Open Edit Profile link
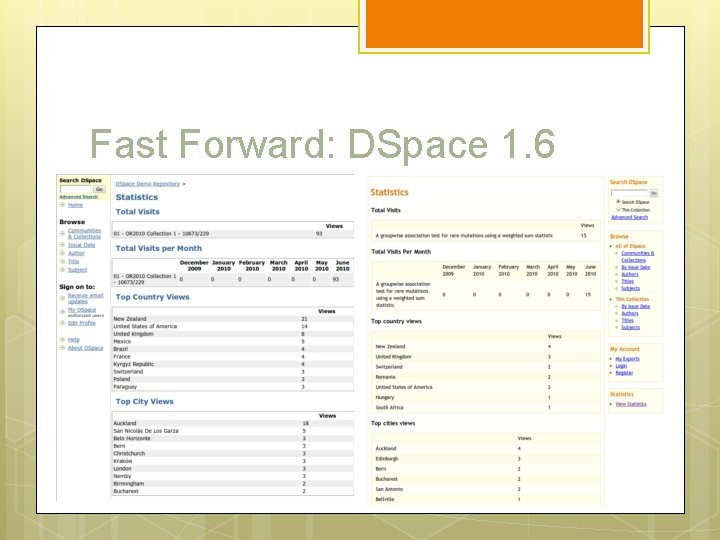 point(82,323)
